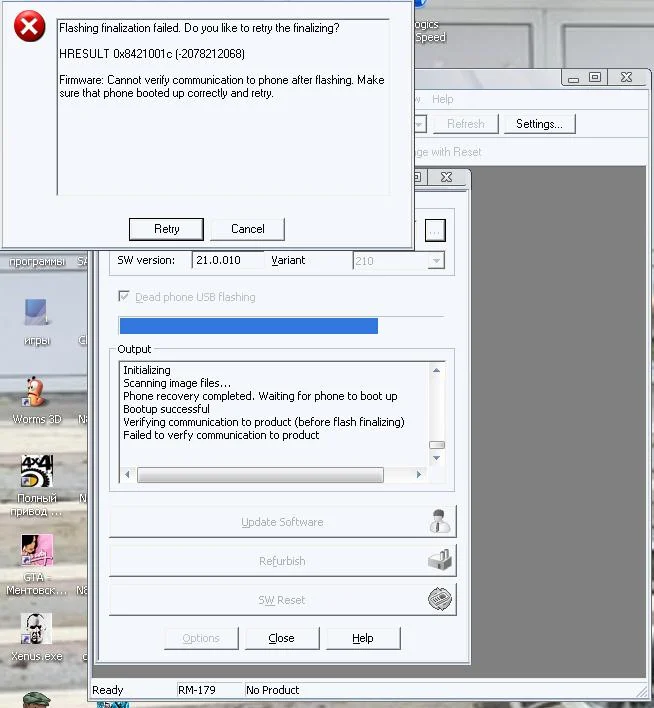Cancel the flashing finalization dialog
The width and height of the screenshot is (654, 708).
(x=248, y=229)
